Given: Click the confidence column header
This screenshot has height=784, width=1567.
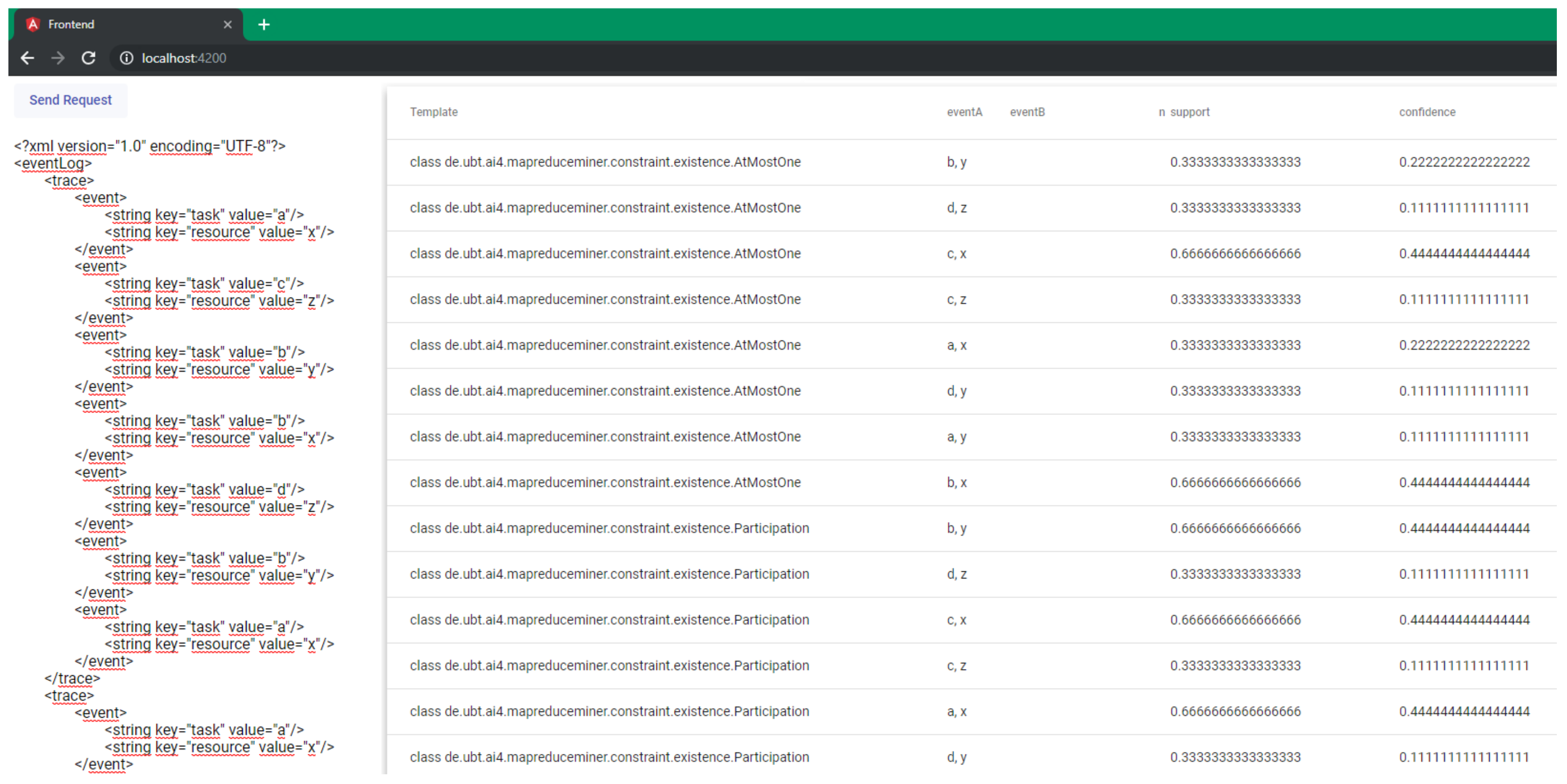Looking at the screenshot, I should [x=1426, y=112].
